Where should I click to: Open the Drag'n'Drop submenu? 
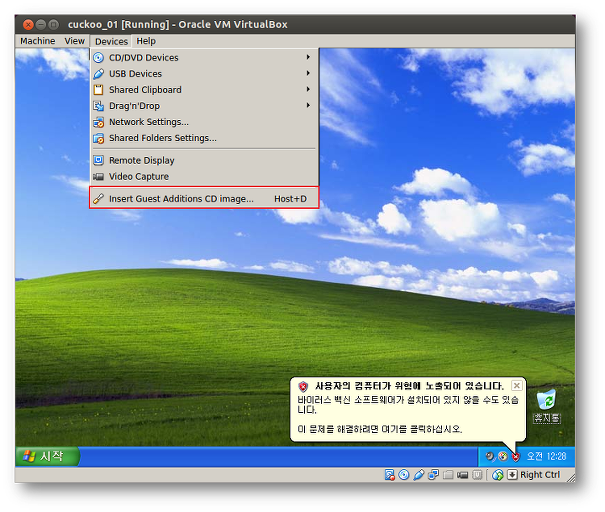click(x=204, y=106)
